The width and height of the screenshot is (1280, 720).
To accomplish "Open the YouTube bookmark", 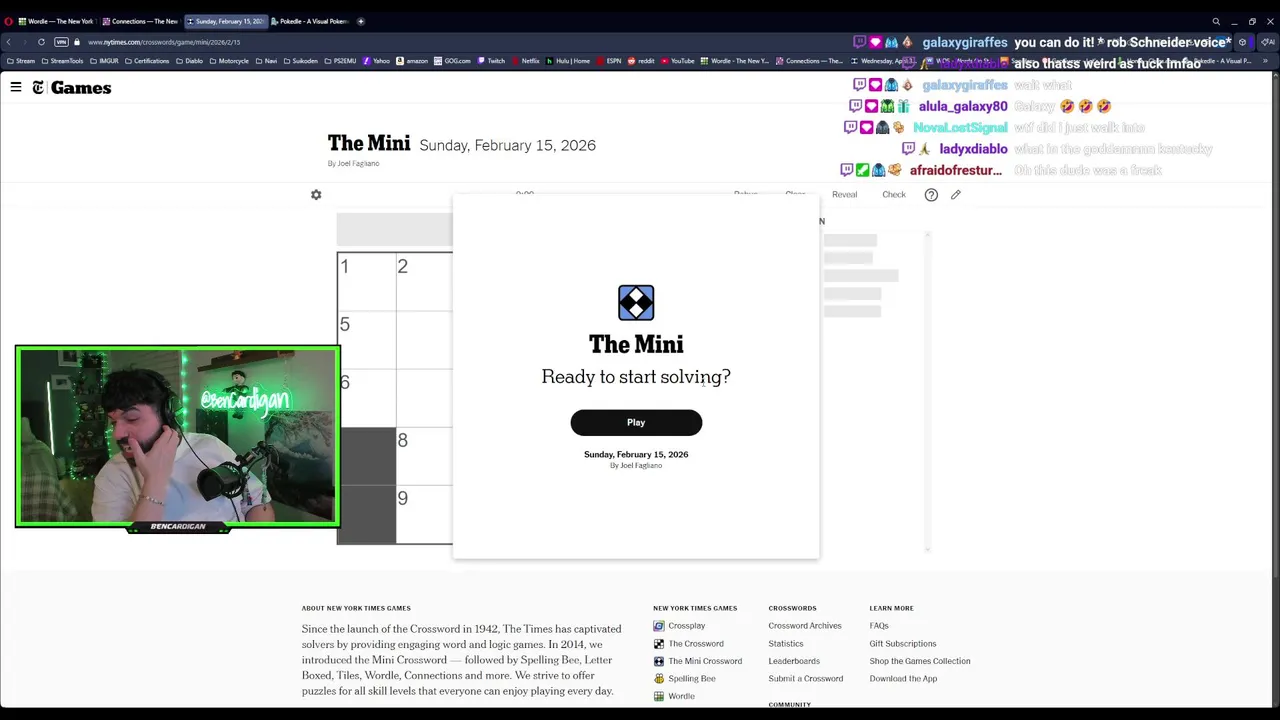I will (x=677, y=61).
